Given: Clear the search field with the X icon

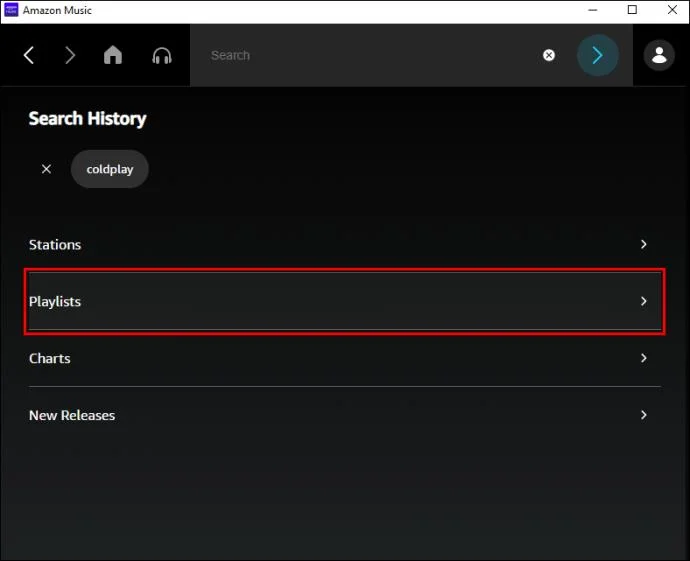Looking at the screenshot, I should pyautogui.click(x=549, y=55).
